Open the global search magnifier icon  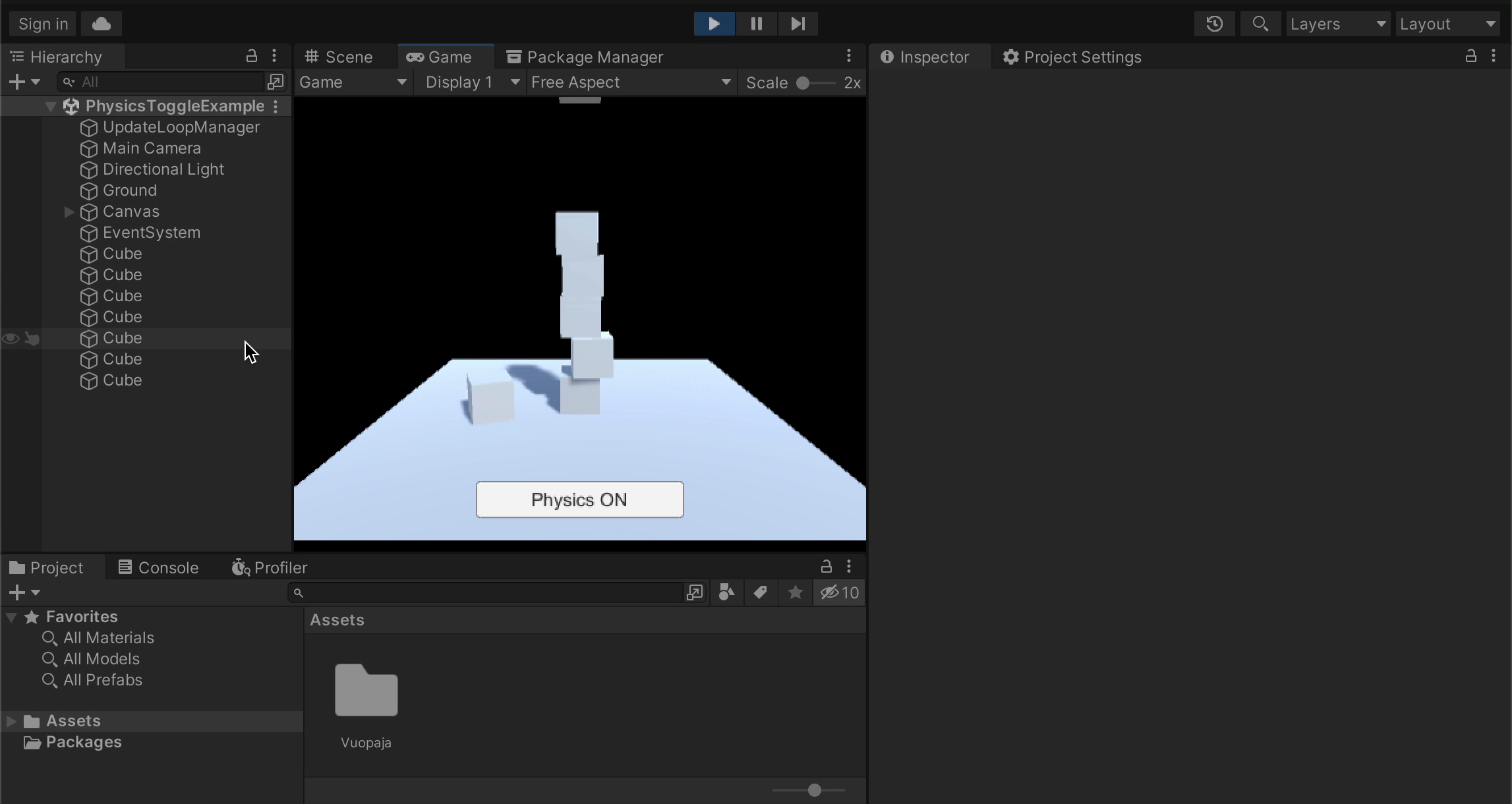pos(1260,24)
